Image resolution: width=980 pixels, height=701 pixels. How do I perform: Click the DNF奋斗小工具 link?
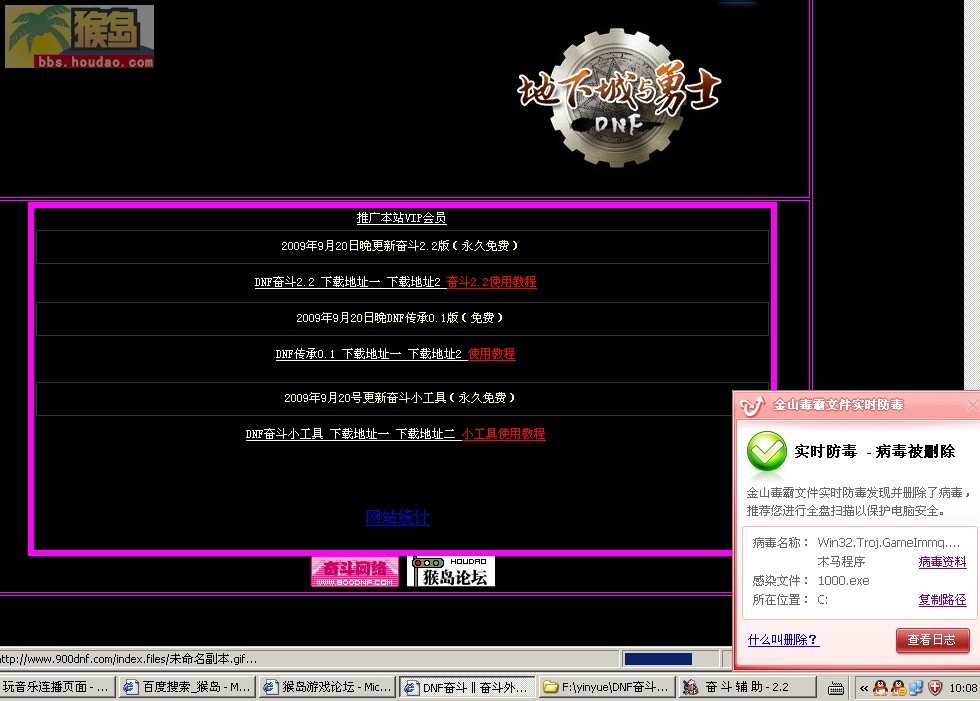pyautogui.click(x=284, y=434)
